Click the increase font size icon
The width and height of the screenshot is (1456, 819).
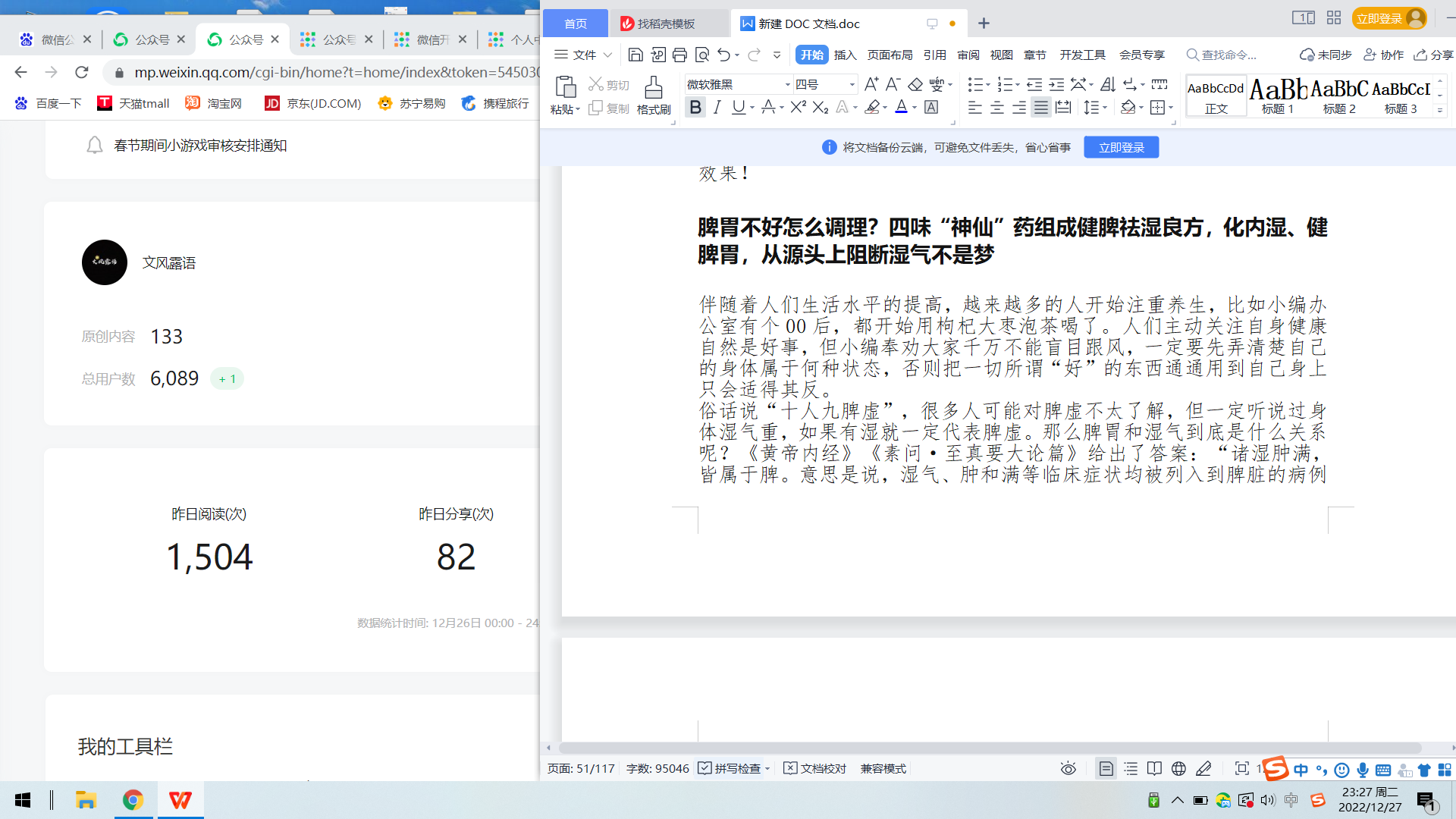871,84
